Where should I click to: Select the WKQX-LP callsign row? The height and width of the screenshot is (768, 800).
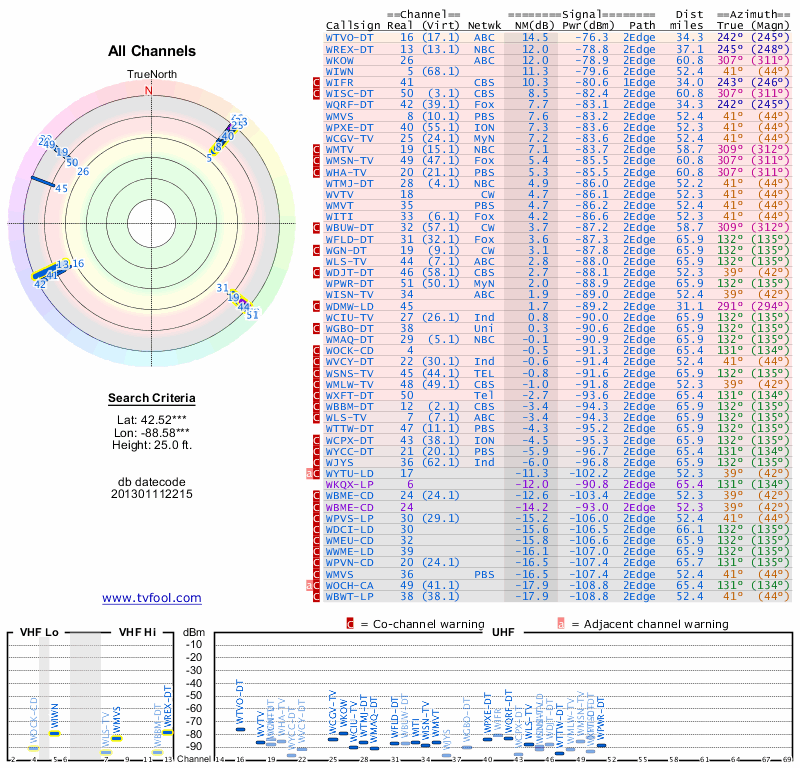[350, 484]
